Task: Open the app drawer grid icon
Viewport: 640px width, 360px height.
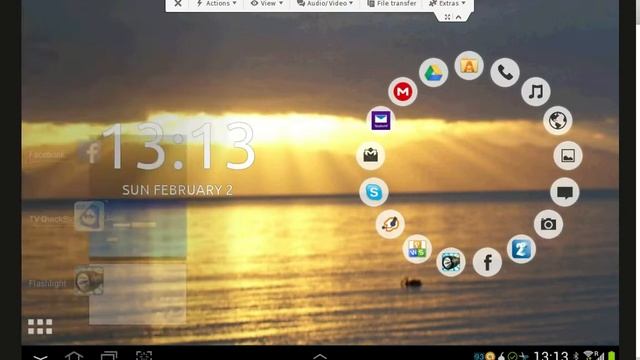Action: [x=40, y=327]
